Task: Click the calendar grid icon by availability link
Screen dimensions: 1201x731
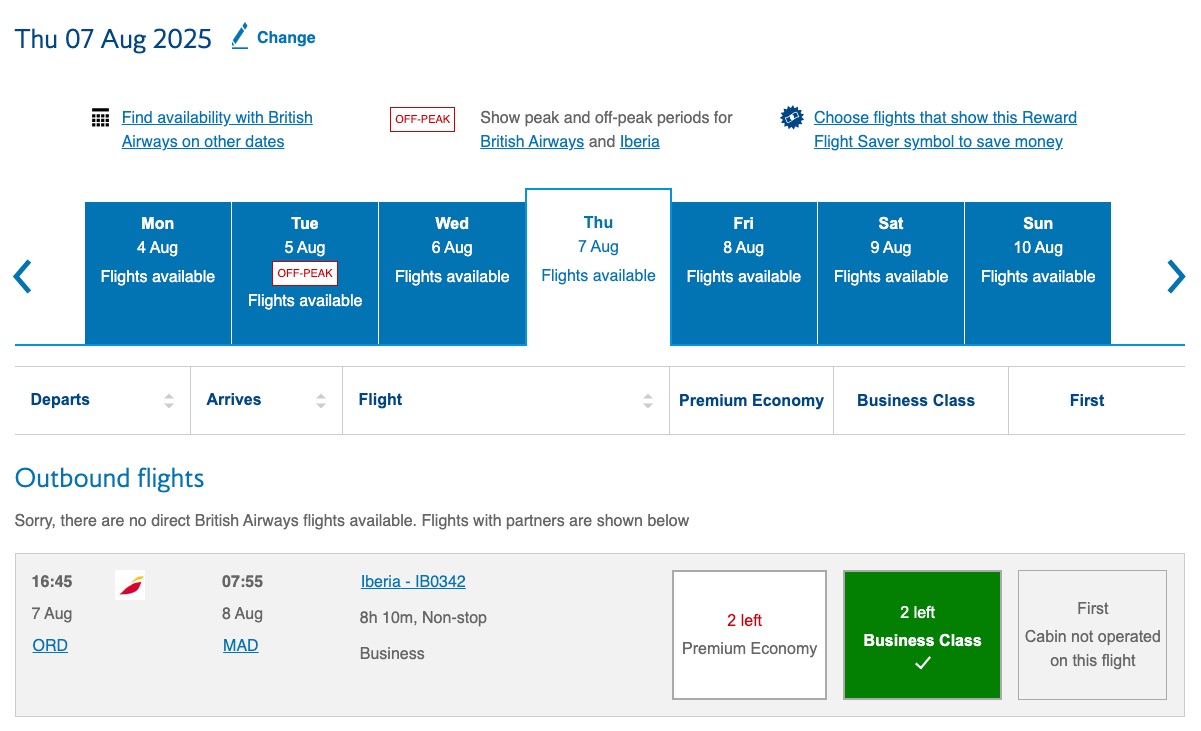Action: [100, 117]
